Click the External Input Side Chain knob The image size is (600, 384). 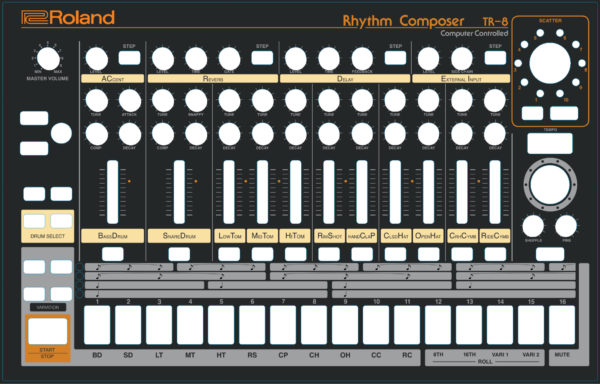tap(462, 59)
